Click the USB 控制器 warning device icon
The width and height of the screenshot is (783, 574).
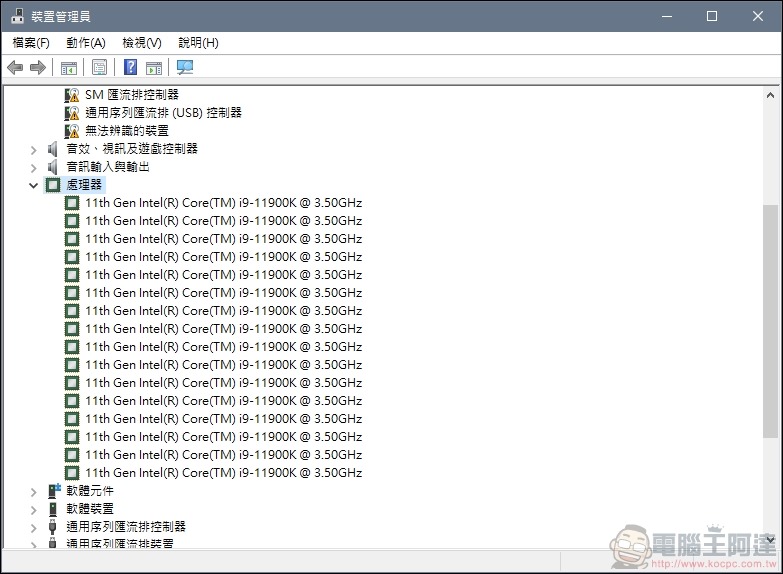point(72,113)
